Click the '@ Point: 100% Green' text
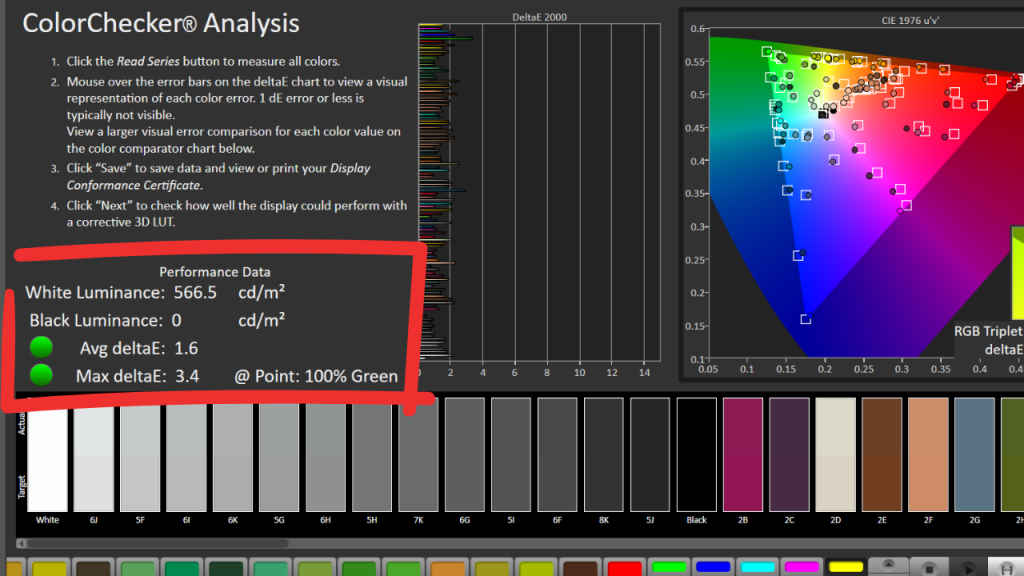 (x=316, y=376)
